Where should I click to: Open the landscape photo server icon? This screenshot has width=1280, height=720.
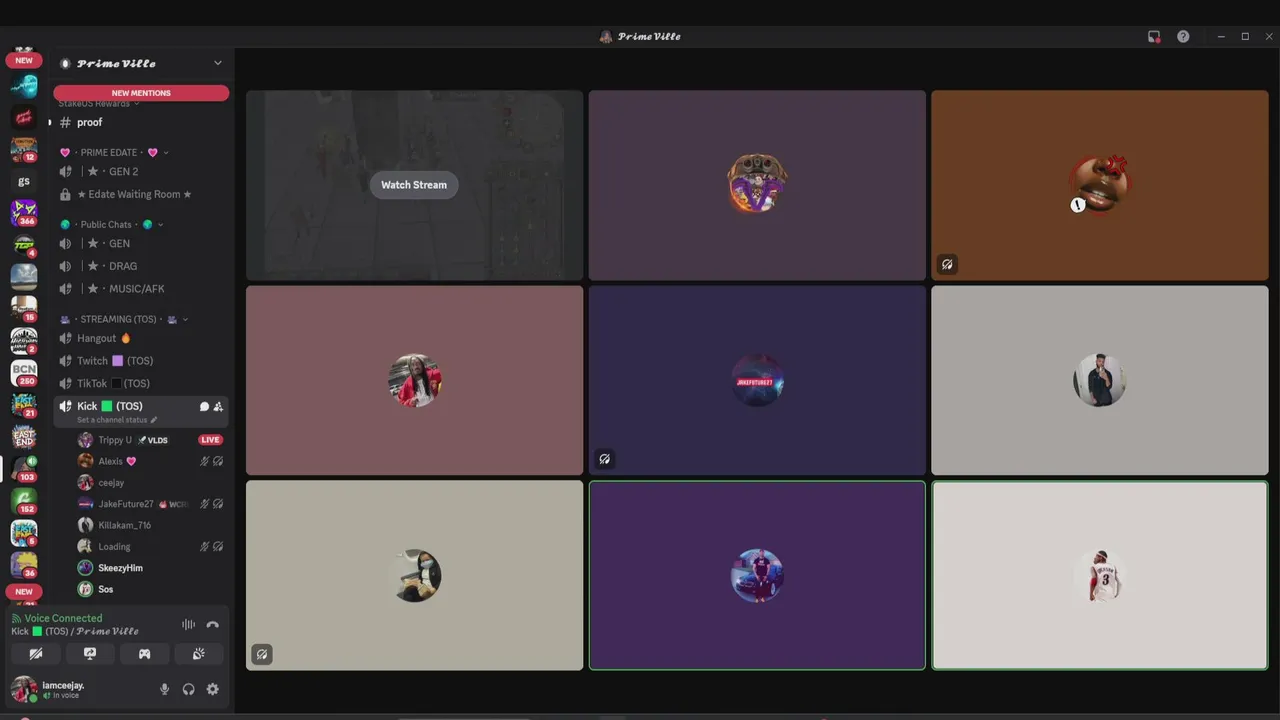point(24,277)
